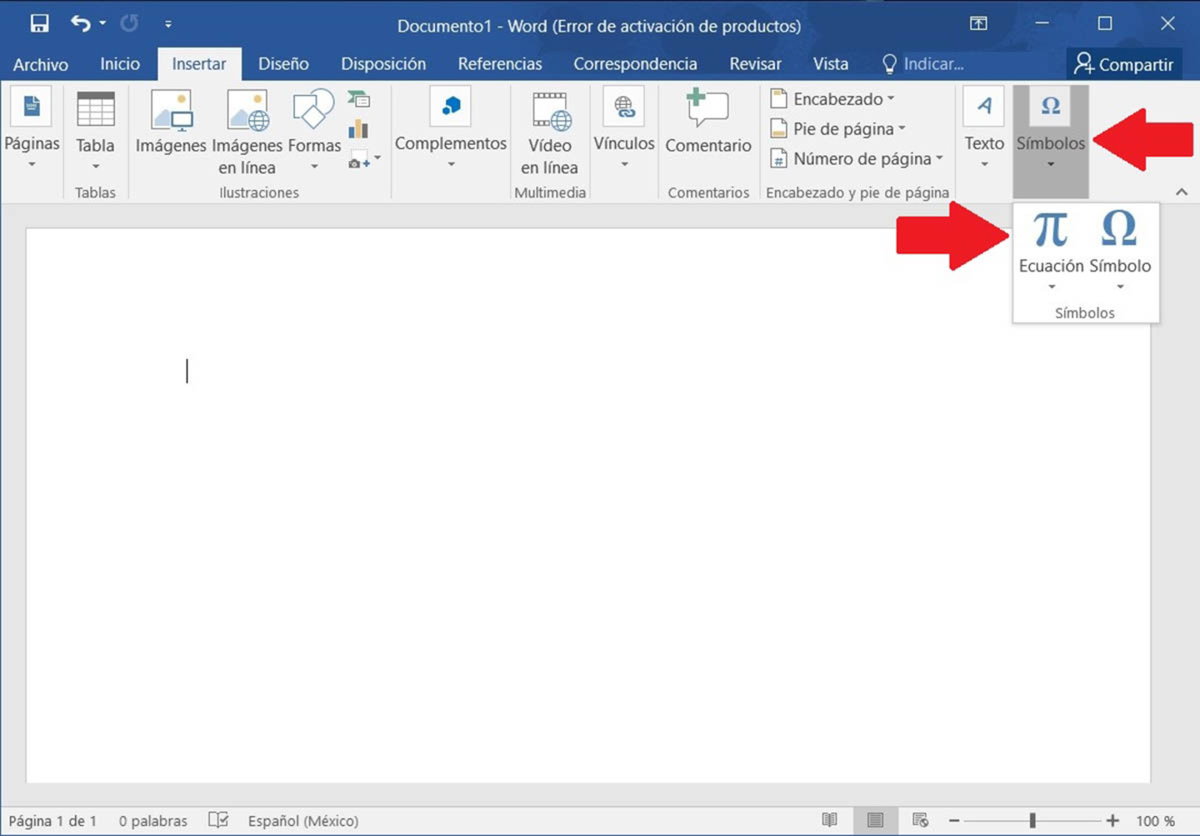Undo the last action
Viewport: 1200px width, 836px height.
pos(82,24)
